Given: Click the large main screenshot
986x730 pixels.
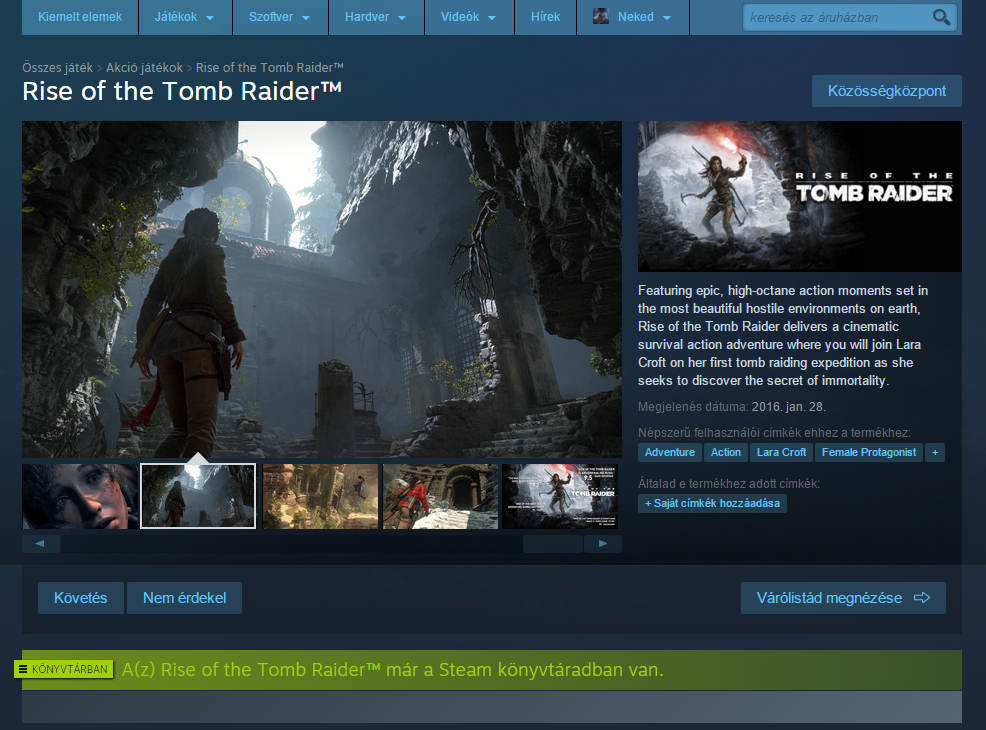Looking at the screenshot, I should 322,289.
